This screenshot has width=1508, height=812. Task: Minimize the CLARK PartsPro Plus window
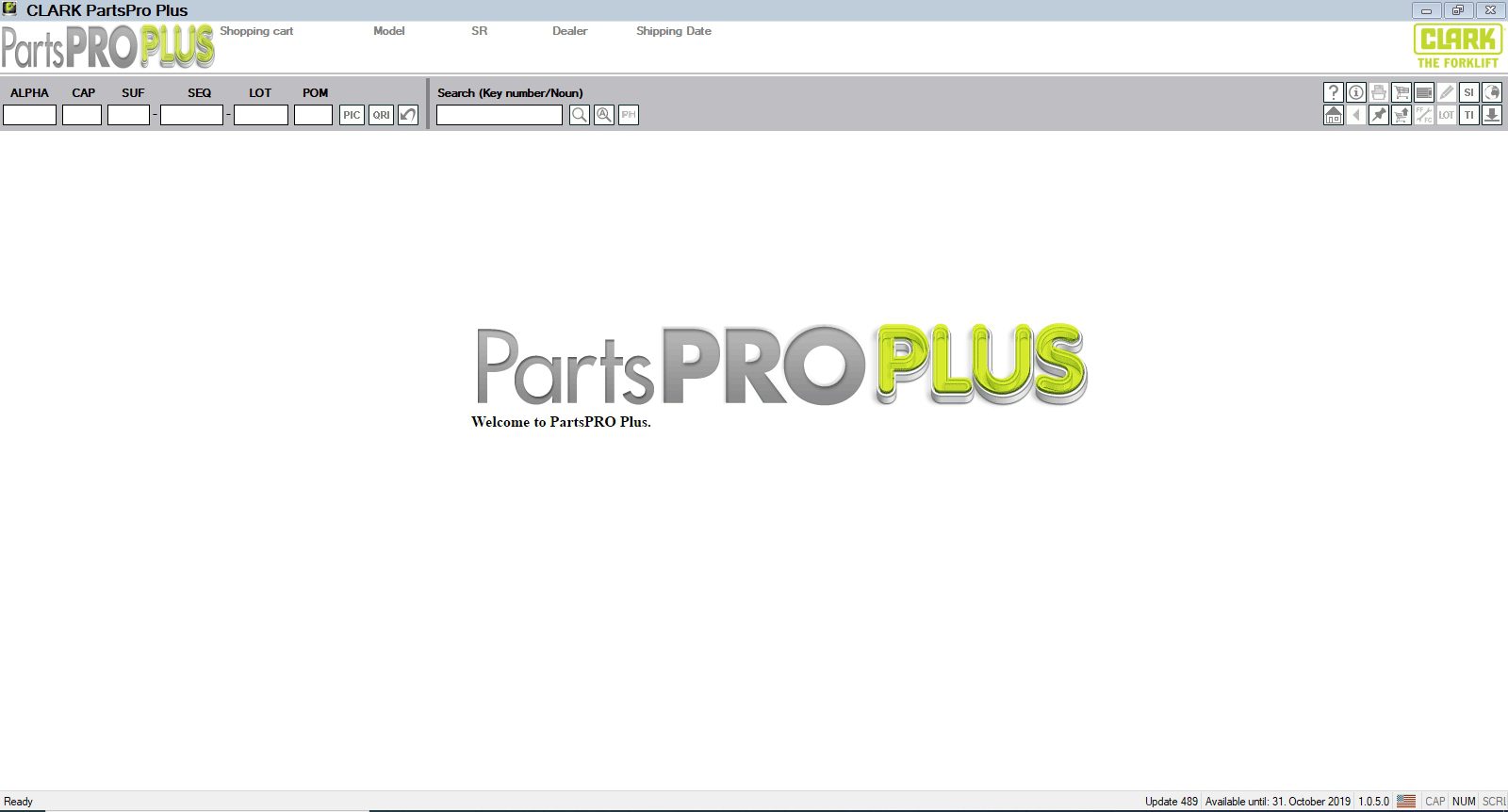tap(1426, 10)
